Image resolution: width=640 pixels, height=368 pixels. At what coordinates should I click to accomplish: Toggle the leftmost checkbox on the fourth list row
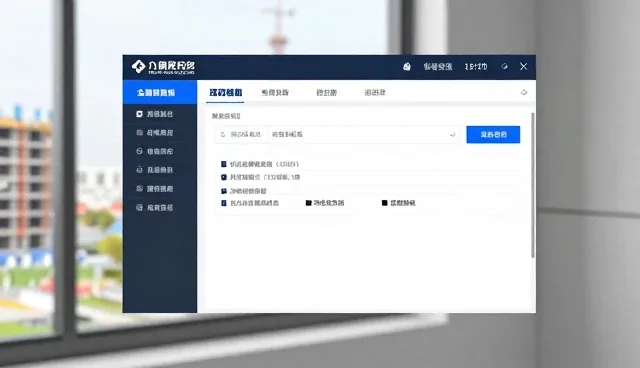[x=224, y=203]
